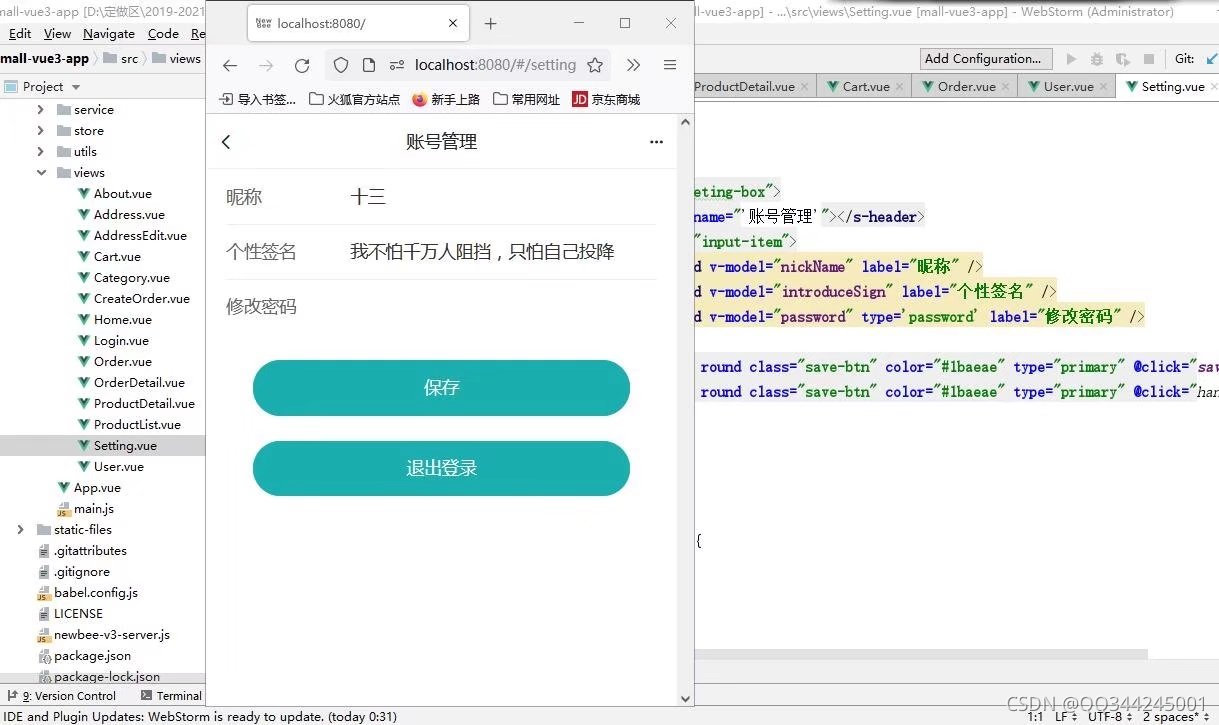Open the Version Control tool window
Viewport: 1219px width, 725px height.
pos(61,696)
